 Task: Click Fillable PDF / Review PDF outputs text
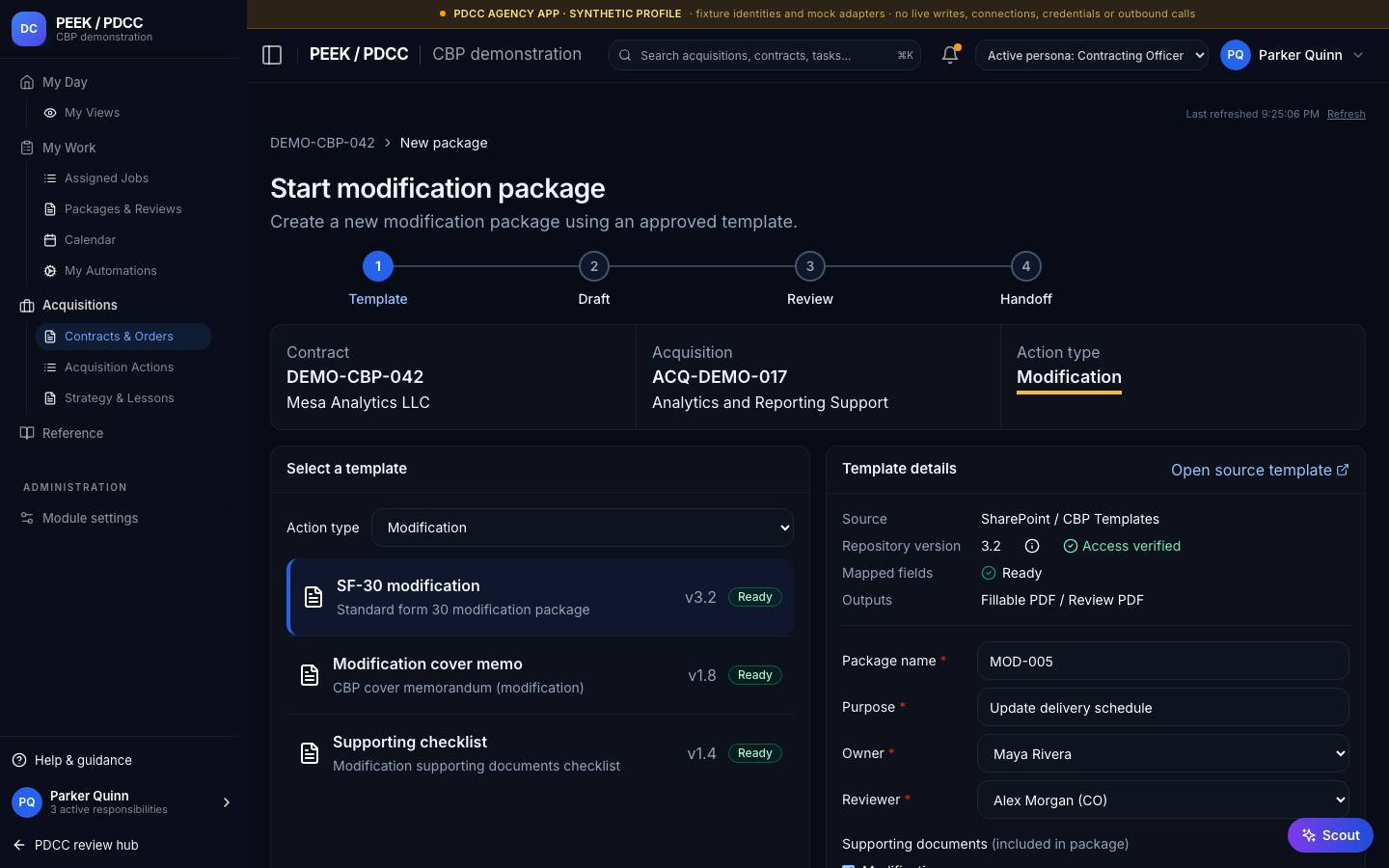pyautogui.click(x=1062, y=600)
